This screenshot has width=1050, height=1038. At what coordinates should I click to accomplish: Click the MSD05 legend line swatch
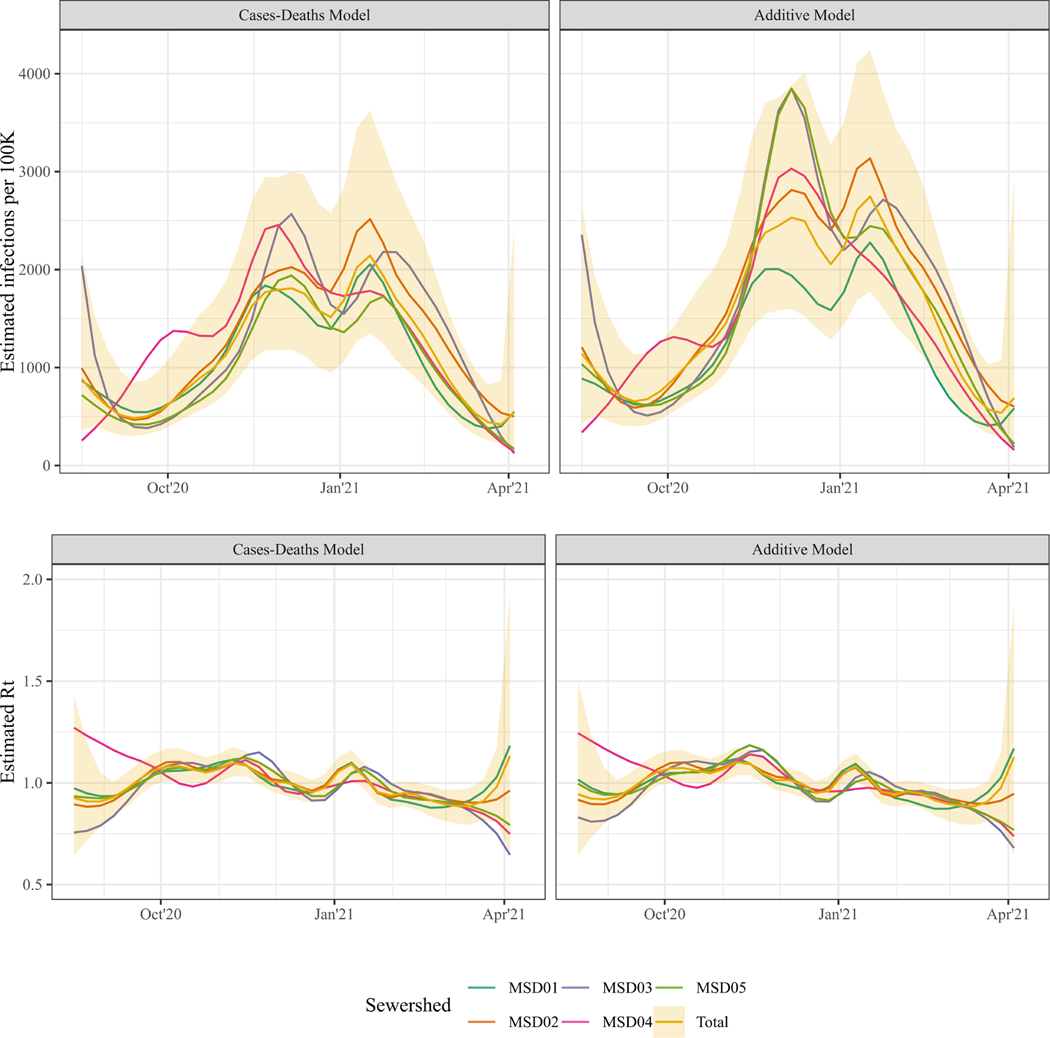(x=669, y=988)
